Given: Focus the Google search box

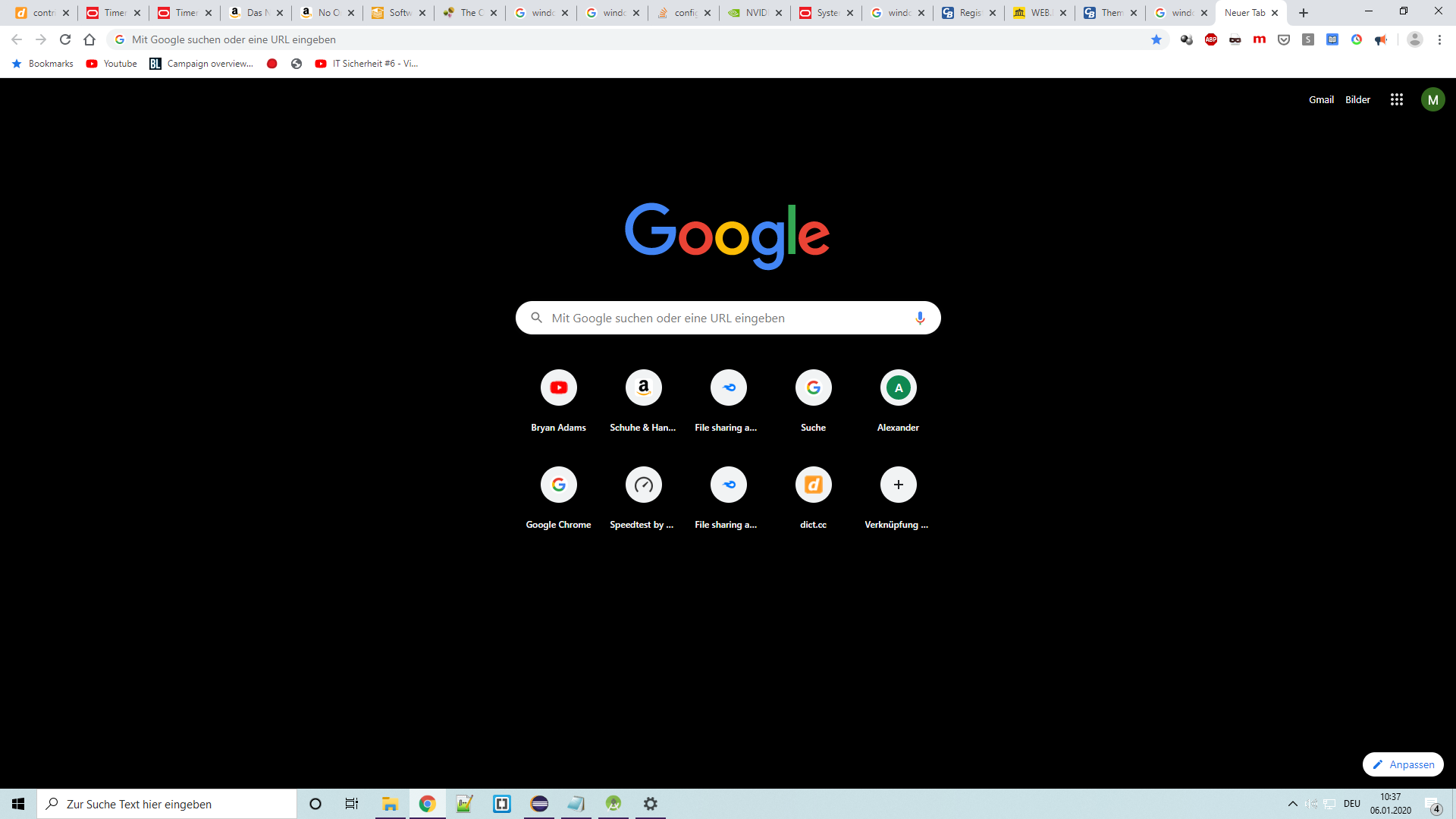Looking at the screenshot, I should point(728,318).
